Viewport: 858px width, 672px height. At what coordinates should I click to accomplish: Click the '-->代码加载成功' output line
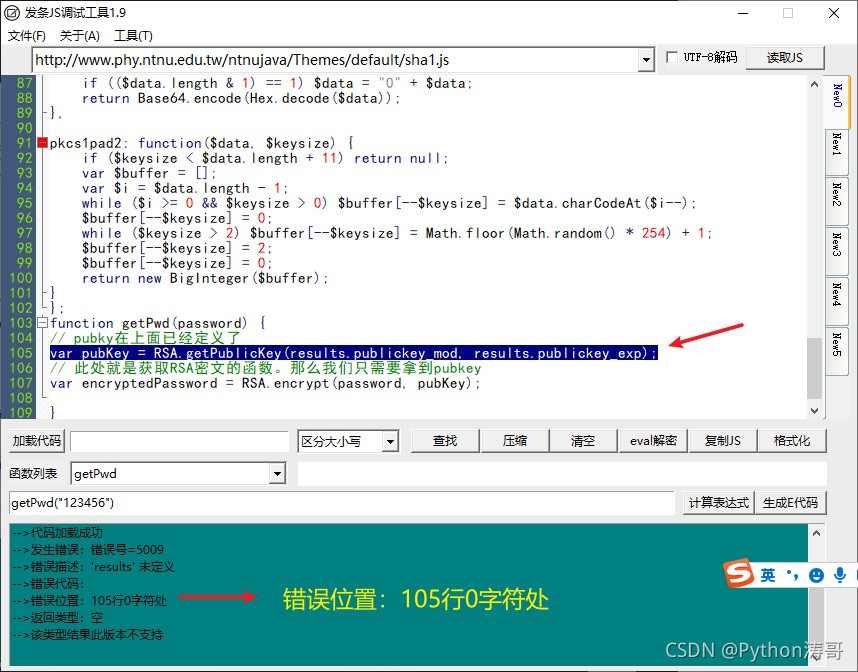pyautogui.click(x=57, y=532)
